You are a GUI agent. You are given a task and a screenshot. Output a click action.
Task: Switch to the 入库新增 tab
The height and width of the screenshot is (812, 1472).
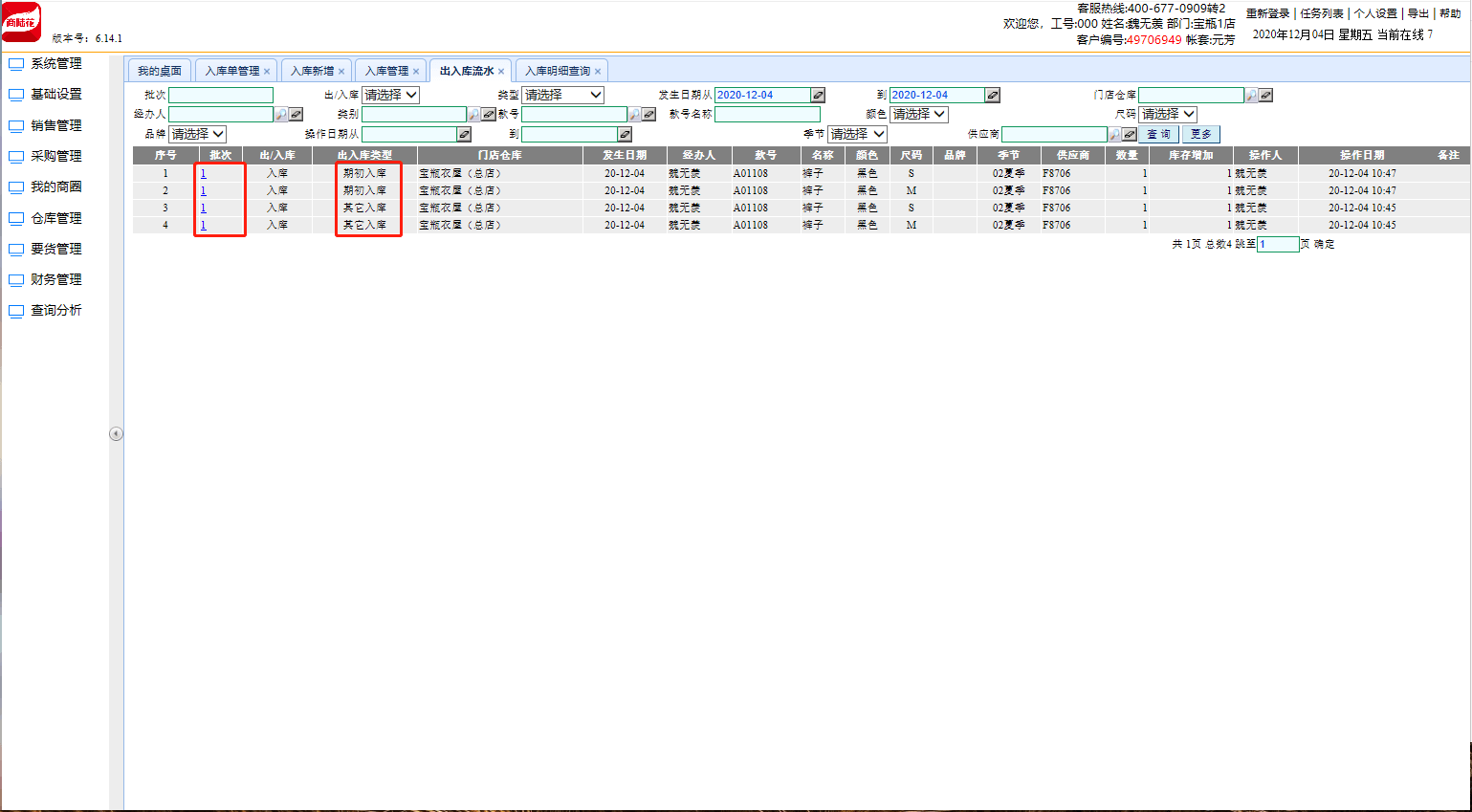(312, 71)
